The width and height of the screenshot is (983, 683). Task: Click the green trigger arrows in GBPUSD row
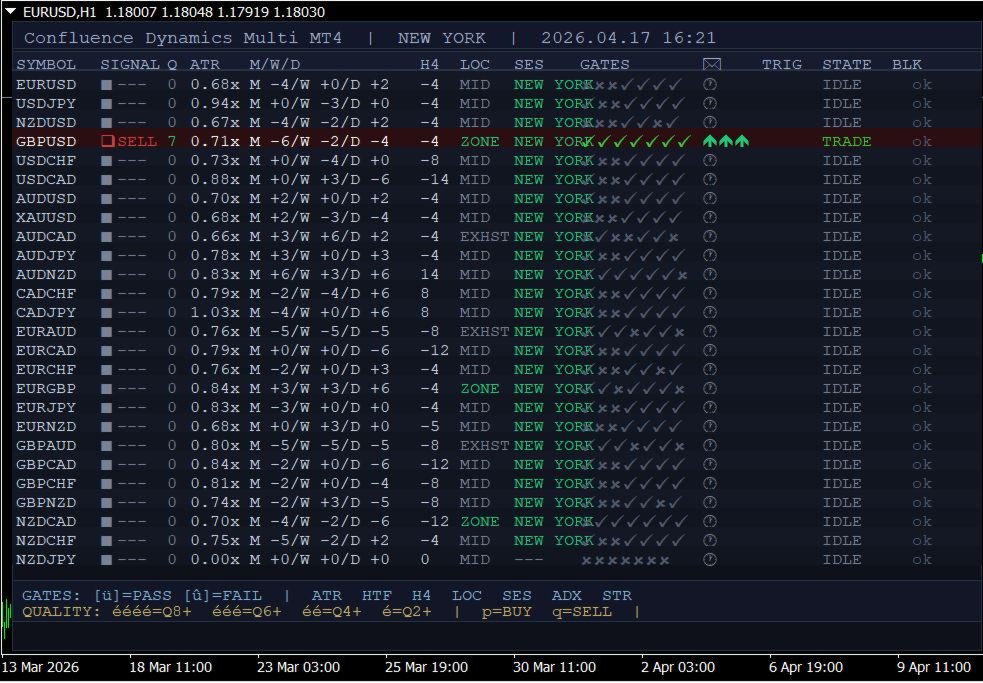point(726,141)
